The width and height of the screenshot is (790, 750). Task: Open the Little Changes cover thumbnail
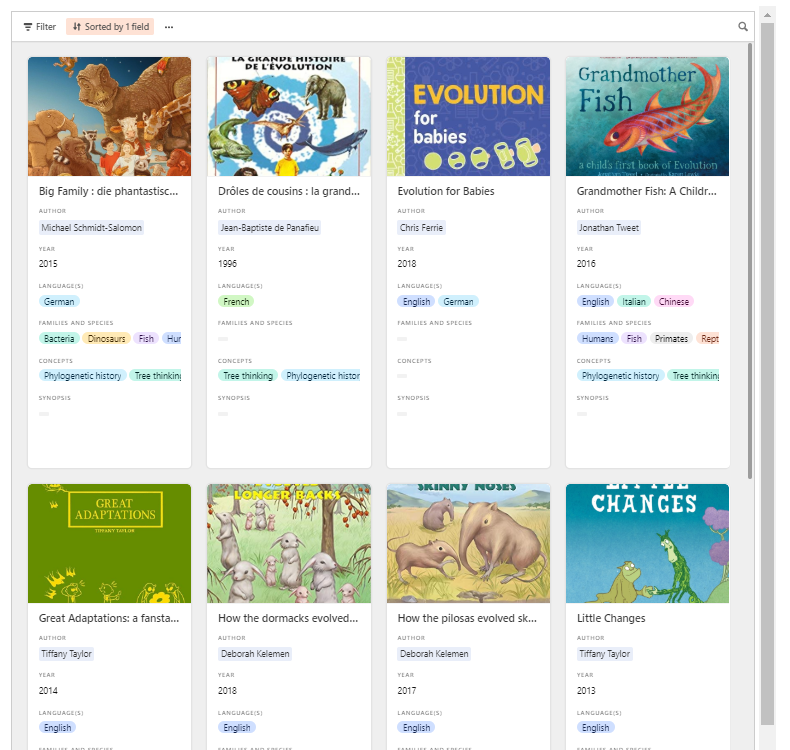coord(647,543)
